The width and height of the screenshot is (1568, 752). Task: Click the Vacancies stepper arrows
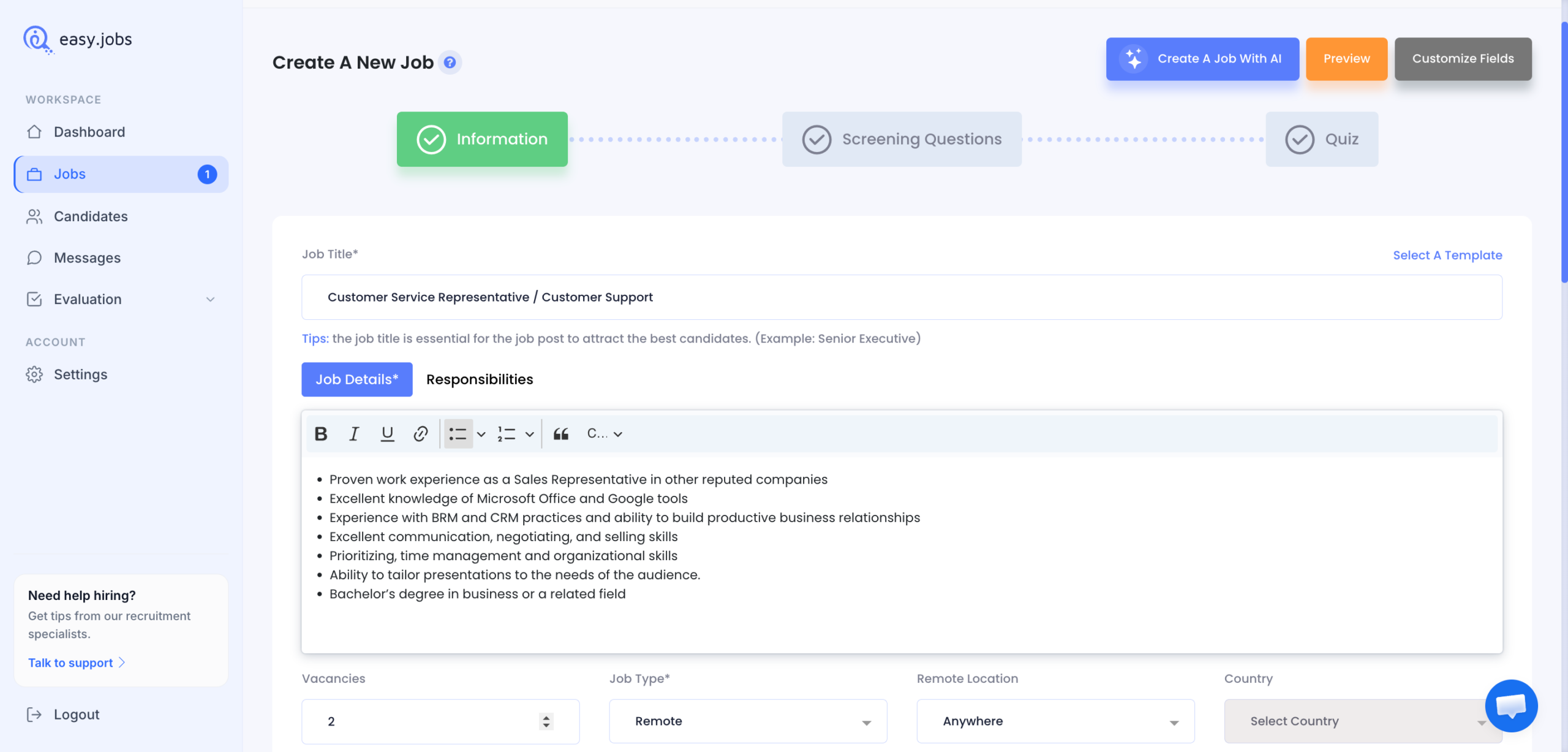click(x=546, y=721)
